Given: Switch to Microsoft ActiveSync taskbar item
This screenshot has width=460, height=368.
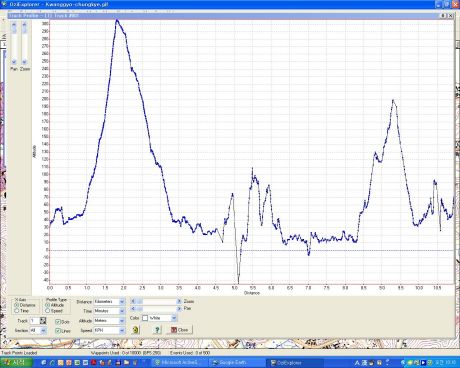Looking at the screenshot, I should [179, 362].
